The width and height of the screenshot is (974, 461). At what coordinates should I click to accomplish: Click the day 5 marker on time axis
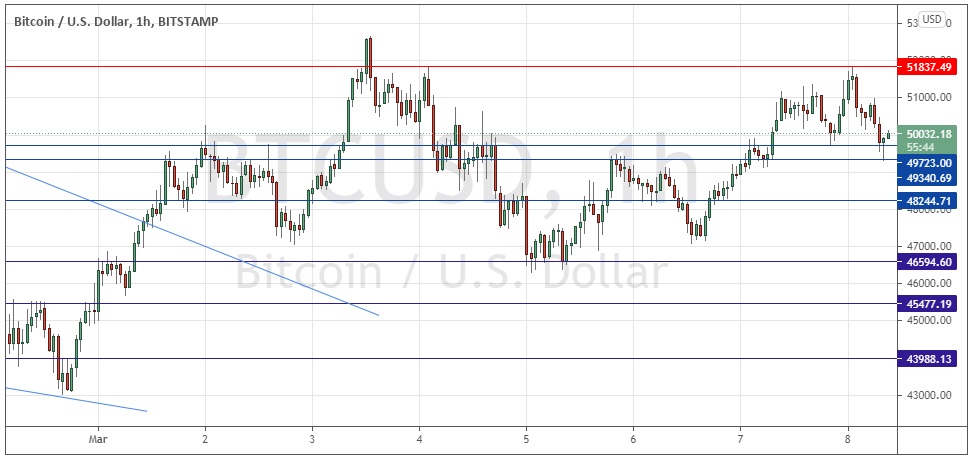[526, 439]
